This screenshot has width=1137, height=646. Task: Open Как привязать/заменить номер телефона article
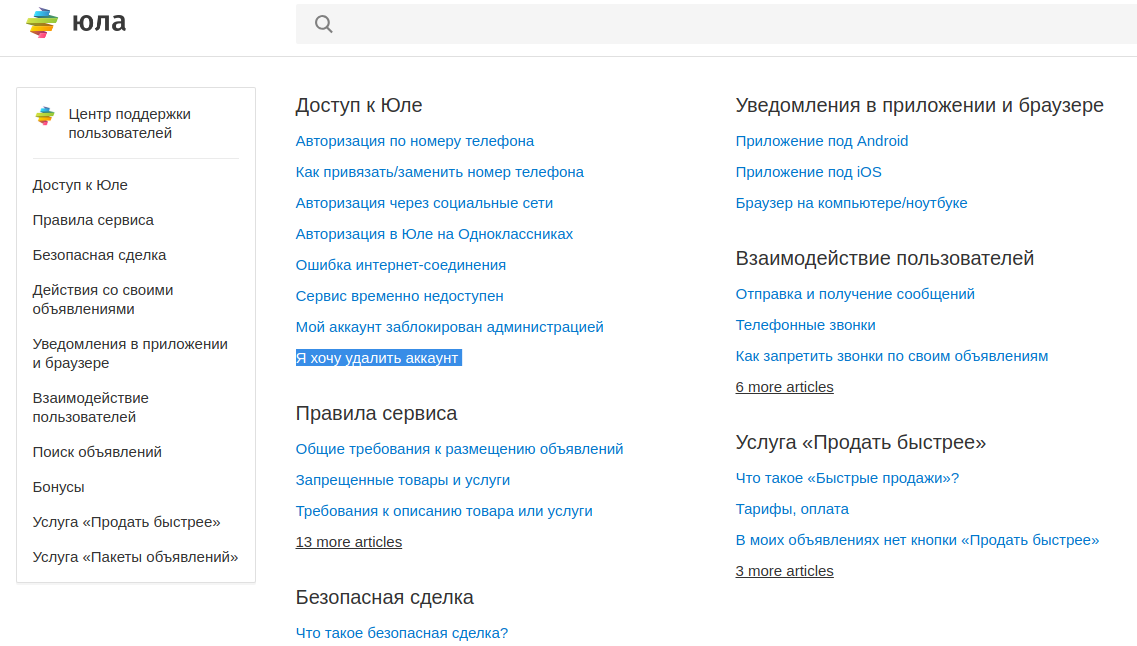pos(439,172)
